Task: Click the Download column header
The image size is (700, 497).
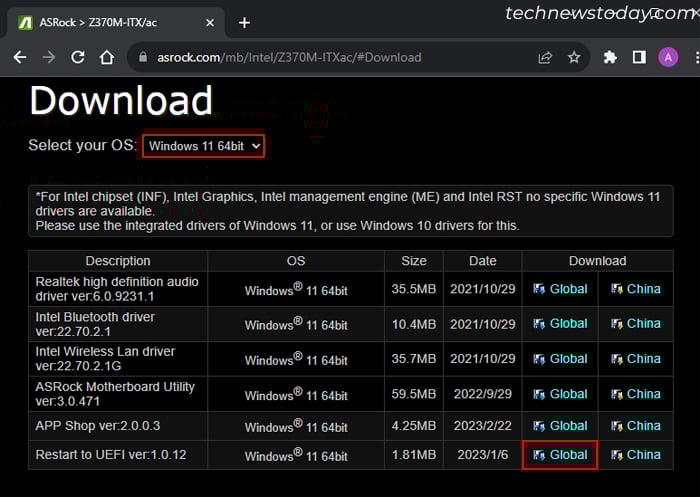Action: pos(597,261)
